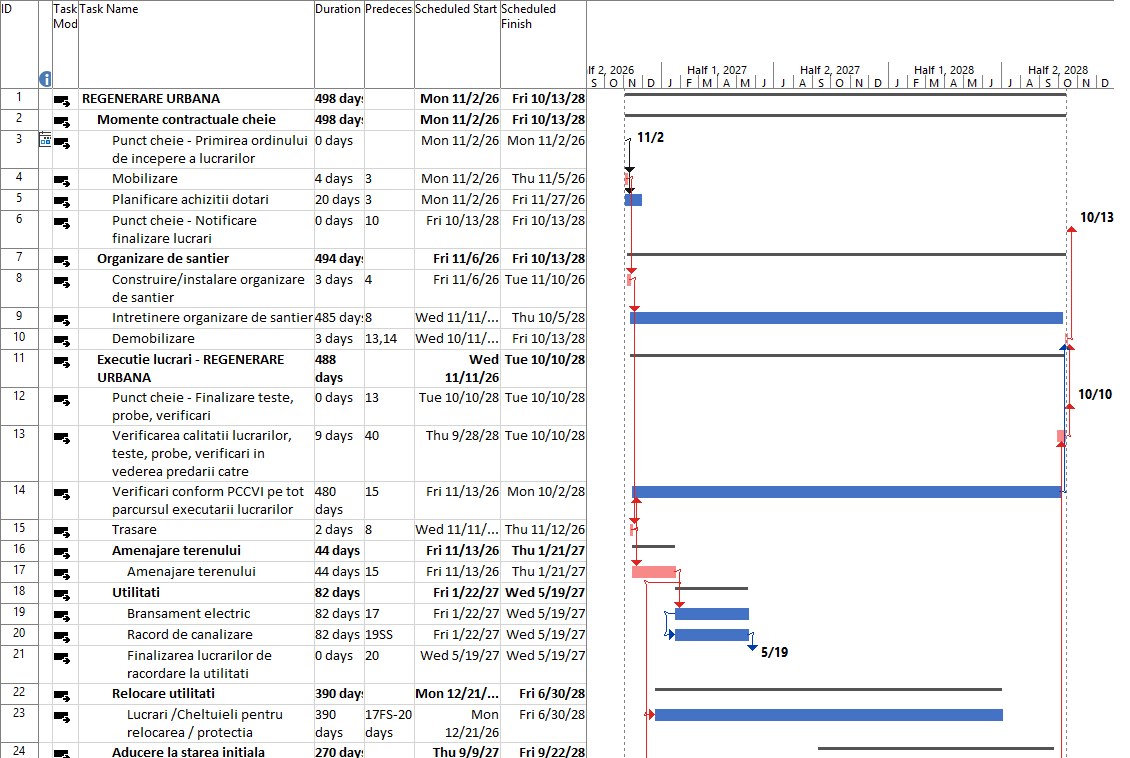
Task: Click Half 1, 2027 timescale label
Action: (x=716, y=70)
